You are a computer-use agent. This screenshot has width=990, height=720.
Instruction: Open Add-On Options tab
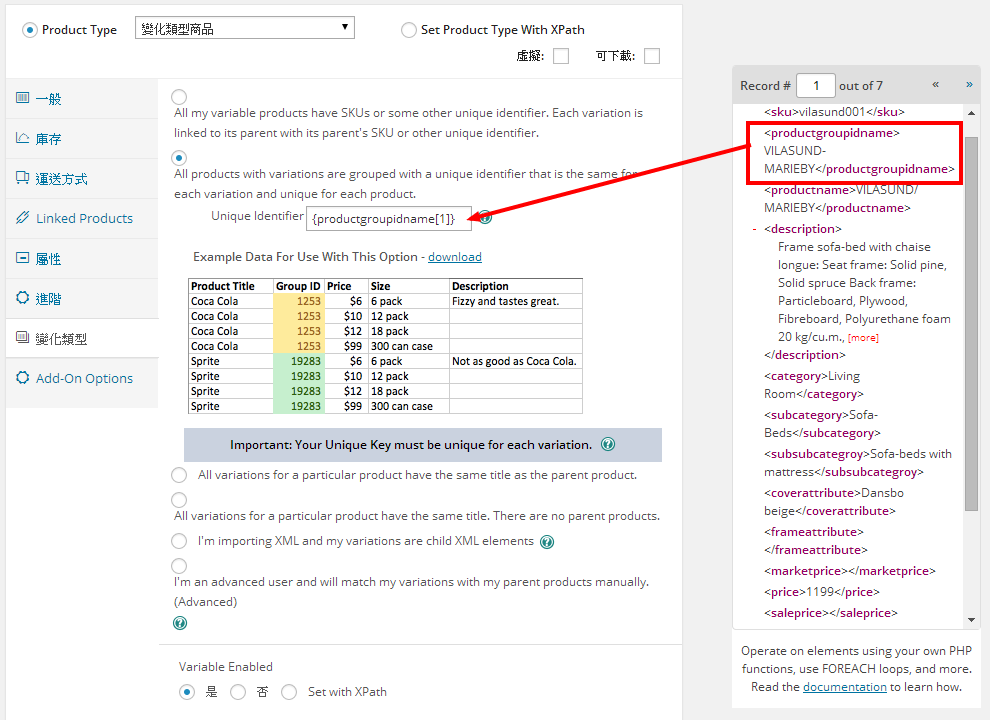tap(84, 379)
